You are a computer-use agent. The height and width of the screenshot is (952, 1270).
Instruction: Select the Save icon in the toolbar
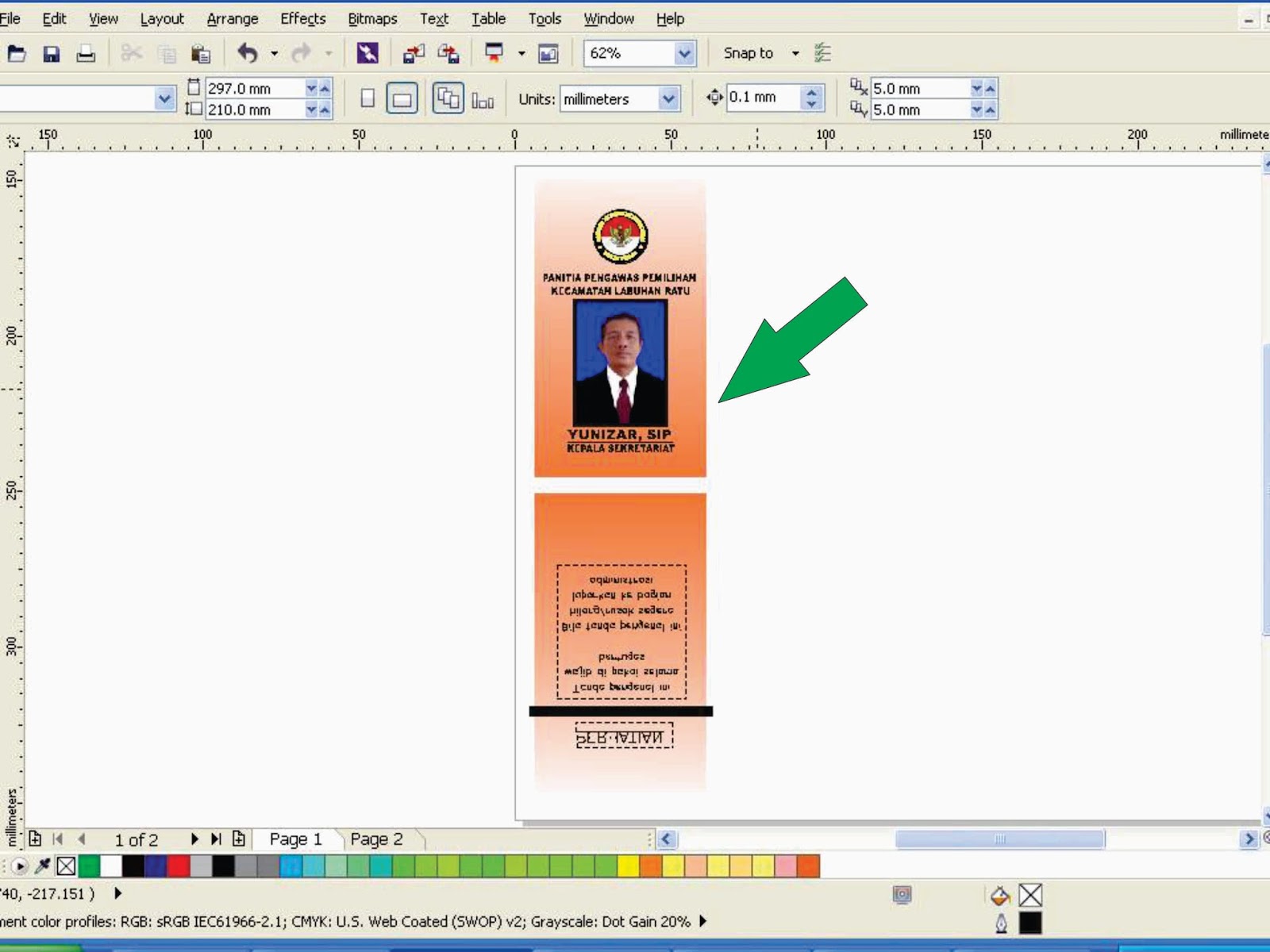[52, 53]
